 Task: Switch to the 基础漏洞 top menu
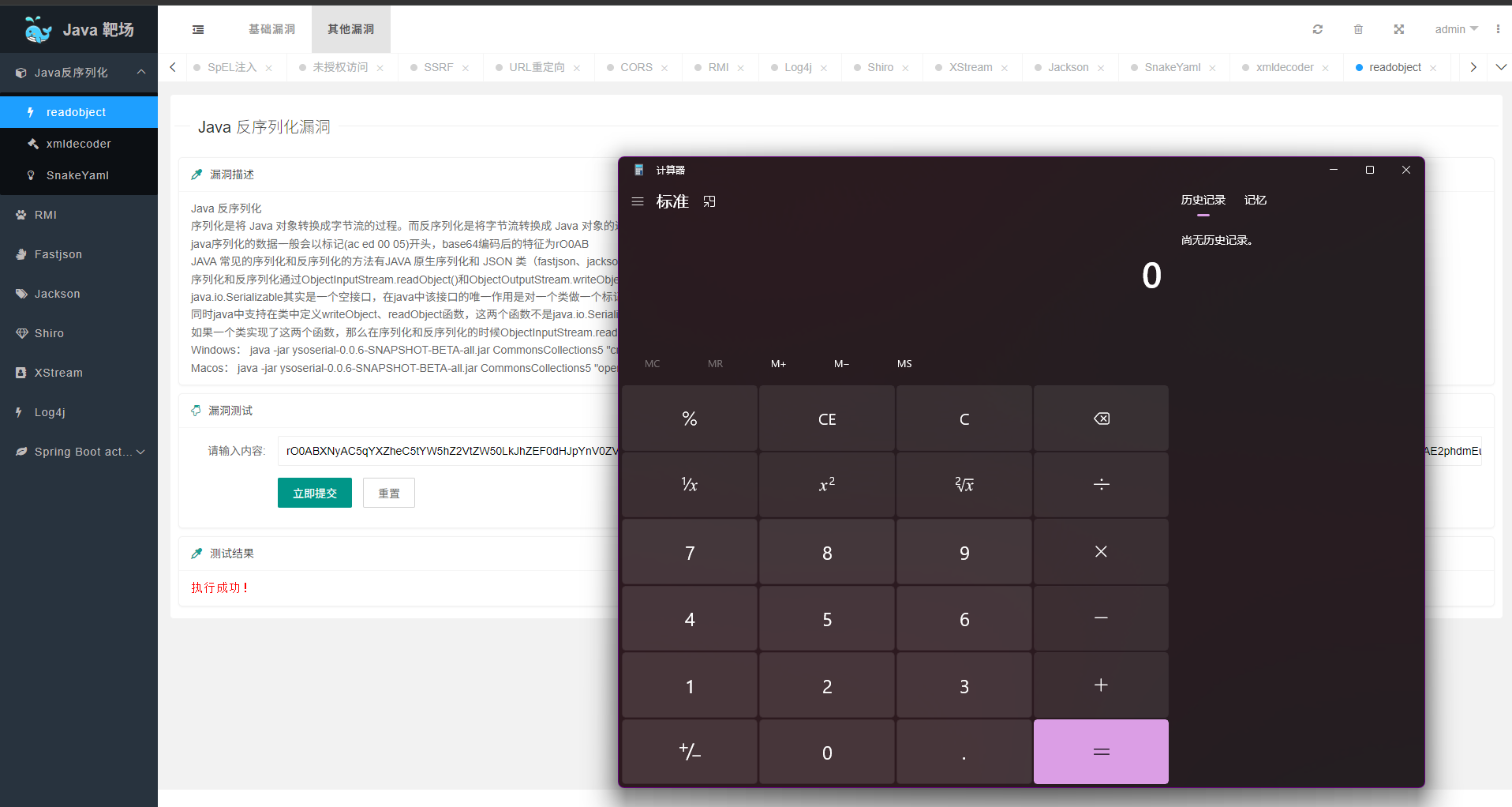pyautogui.click(x=271, y=29)
